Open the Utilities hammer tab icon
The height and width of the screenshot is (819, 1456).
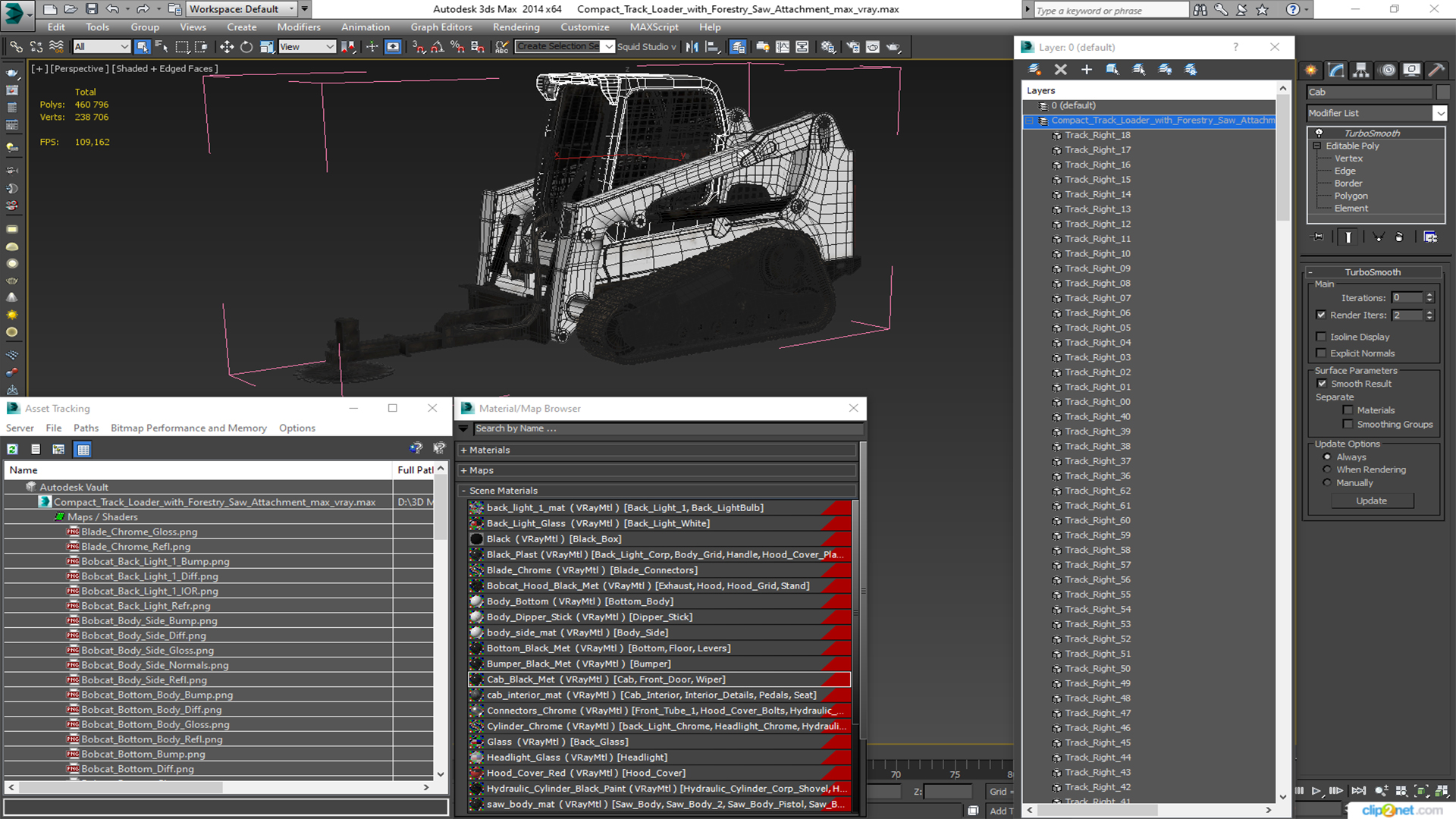coord(1436,70)
